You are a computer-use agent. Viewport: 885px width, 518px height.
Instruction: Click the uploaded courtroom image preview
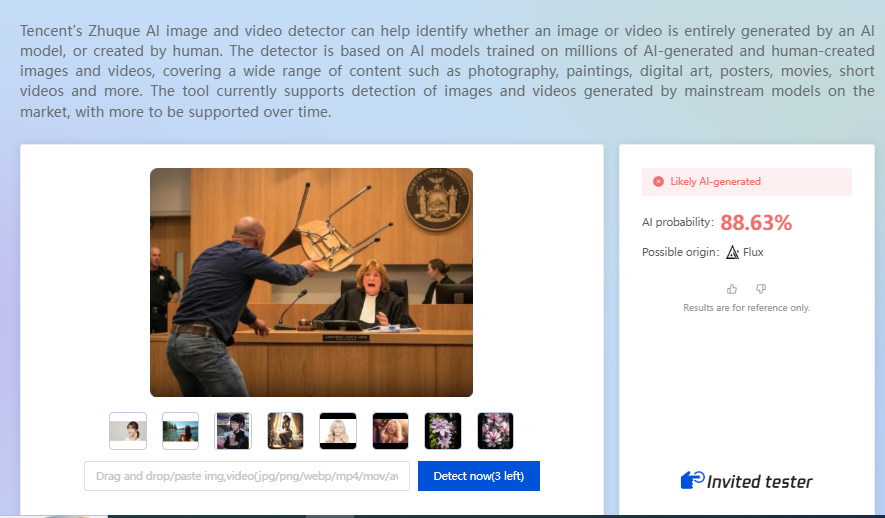point(312,283)
